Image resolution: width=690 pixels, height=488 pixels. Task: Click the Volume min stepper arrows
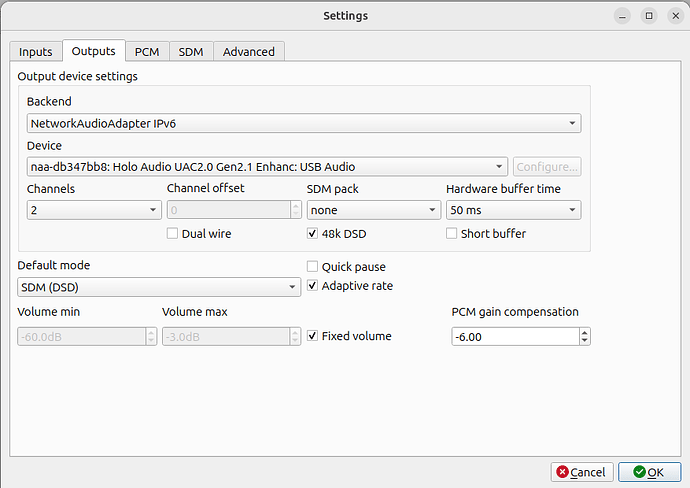point(151,337)
